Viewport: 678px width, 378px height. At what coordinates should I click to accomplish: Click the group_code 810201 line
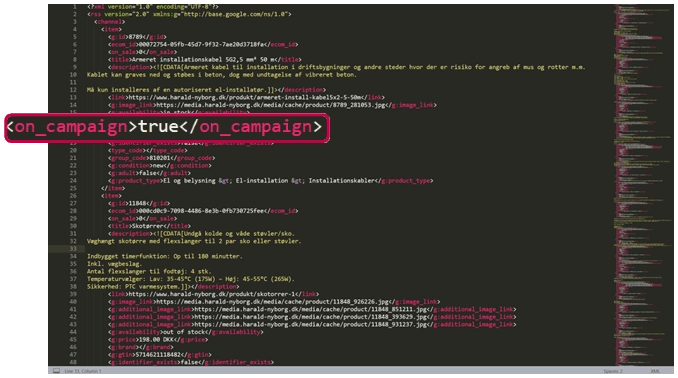coord(161,158)
